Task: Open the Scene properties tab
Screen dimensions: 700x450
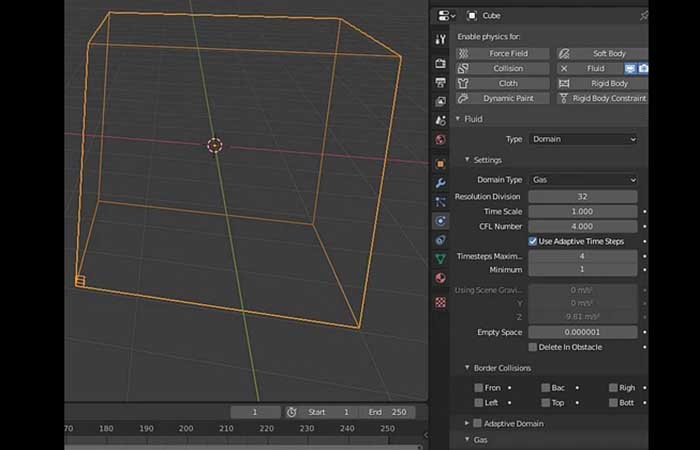Action: [441, 120]
